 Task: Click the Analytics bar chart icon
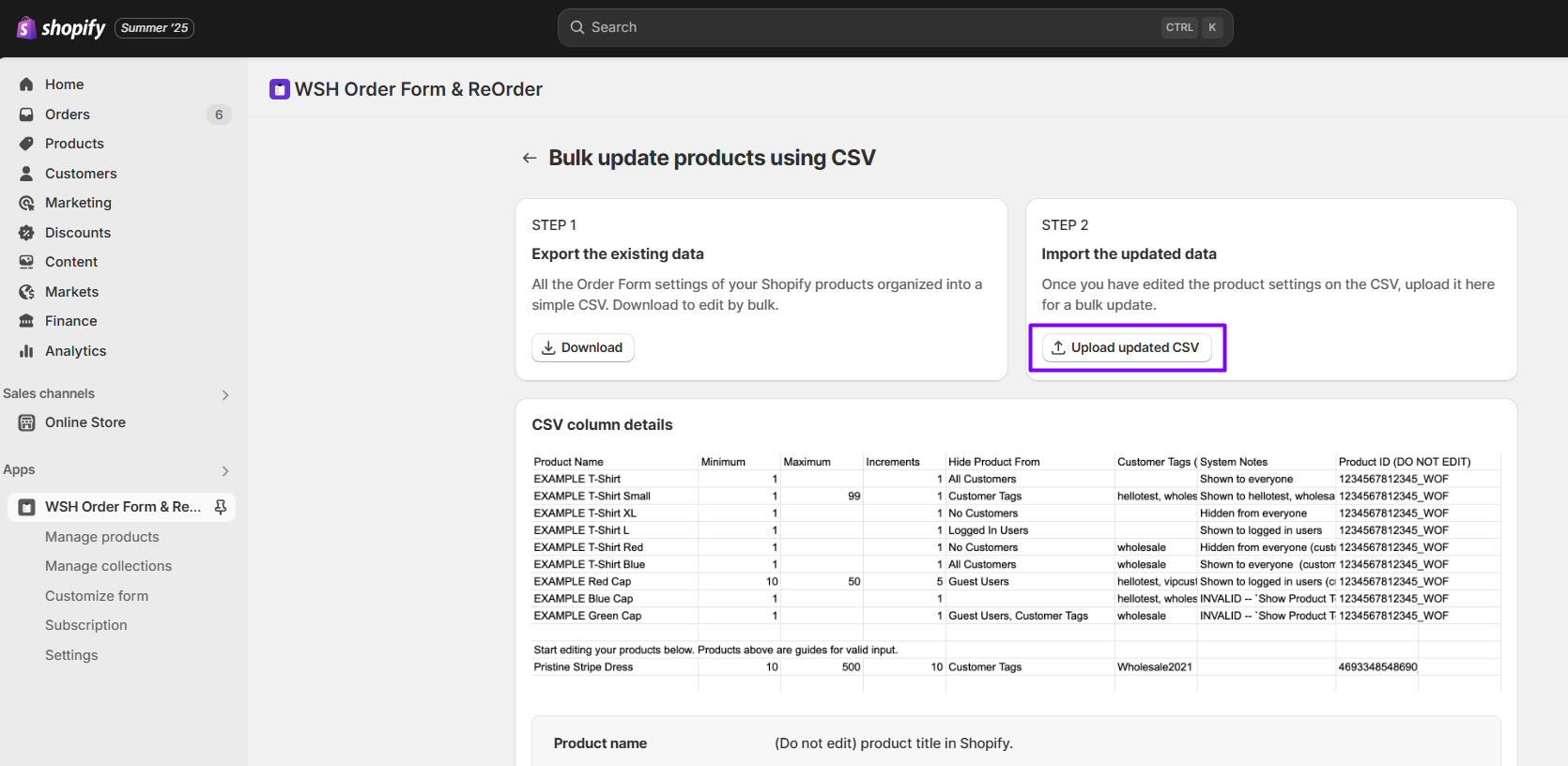point(26,351)
